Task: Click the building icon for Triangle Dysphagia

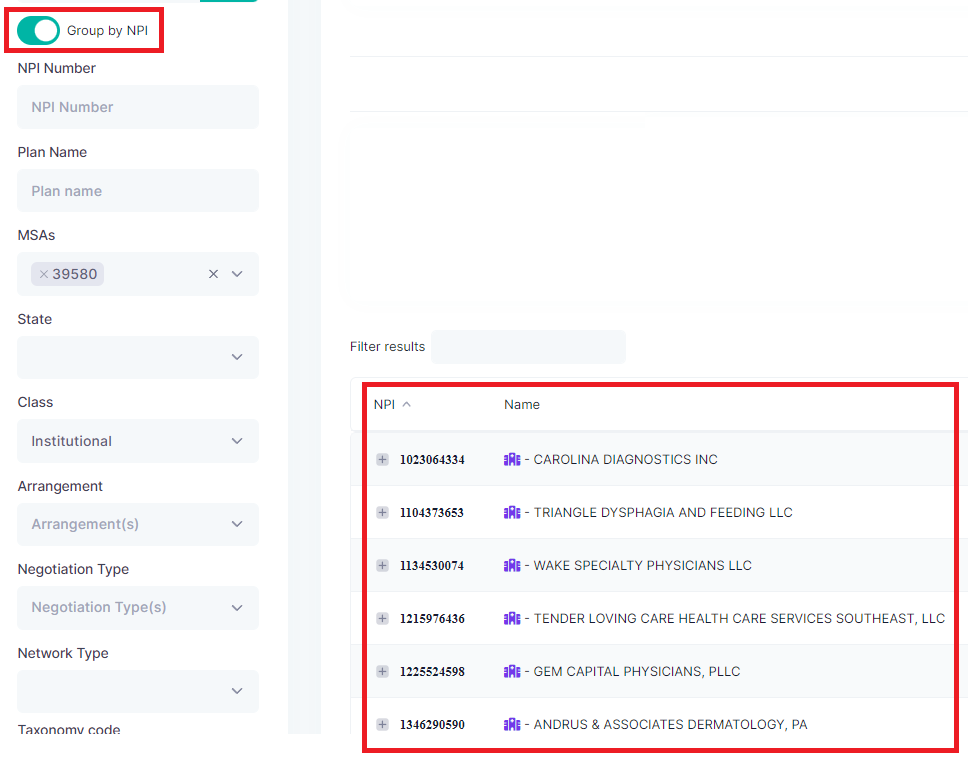Action: 512,512
